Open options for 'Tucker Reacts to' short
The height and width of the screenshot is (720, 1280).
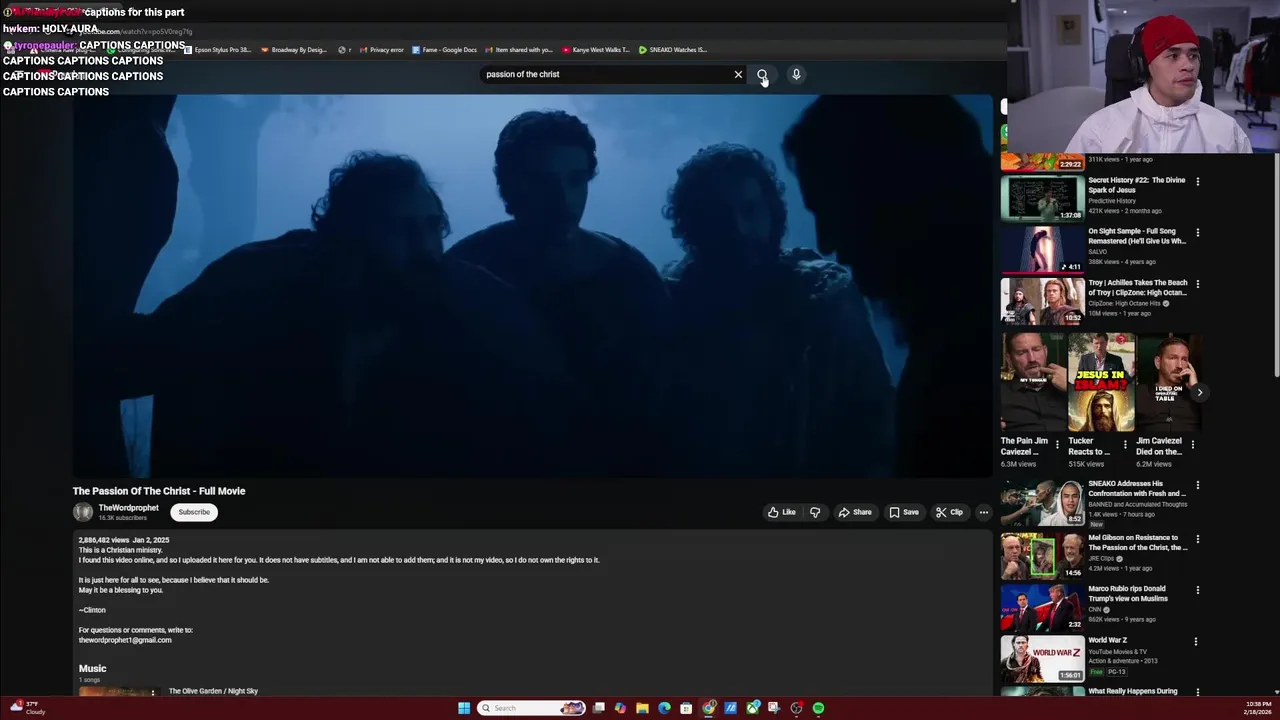point(1125,445)
